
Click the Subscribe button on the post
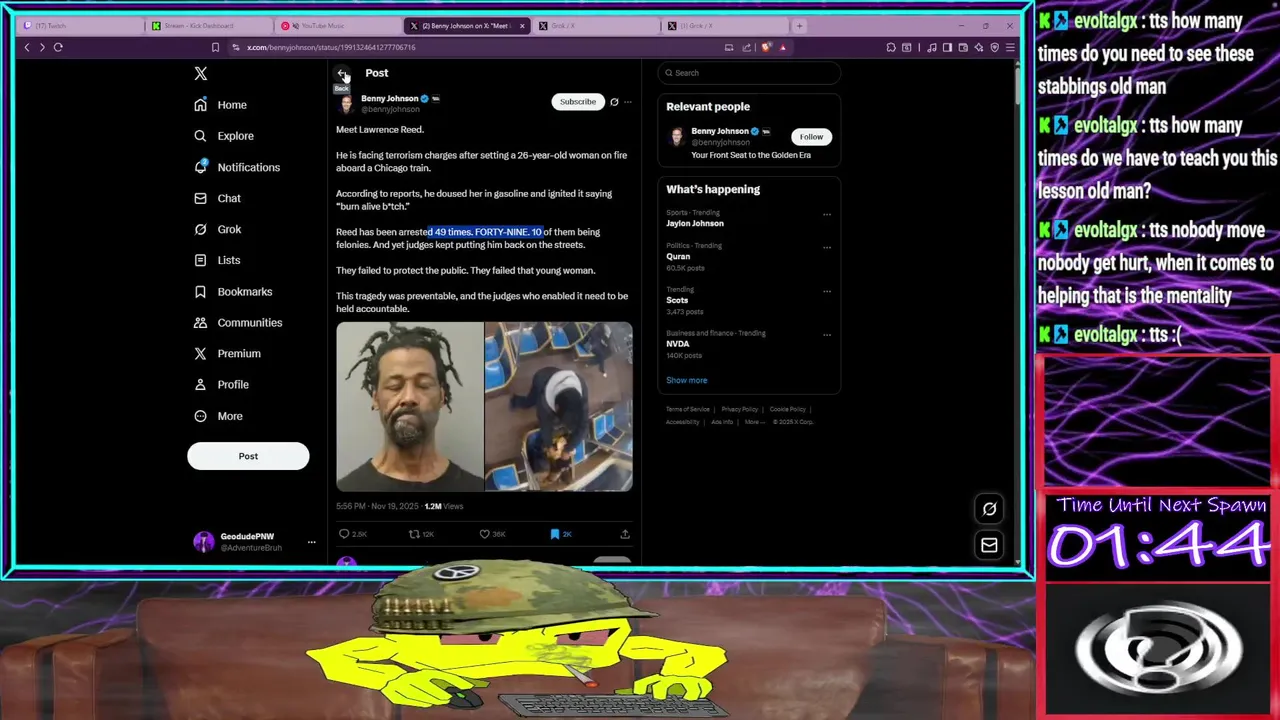coord(577,101)
